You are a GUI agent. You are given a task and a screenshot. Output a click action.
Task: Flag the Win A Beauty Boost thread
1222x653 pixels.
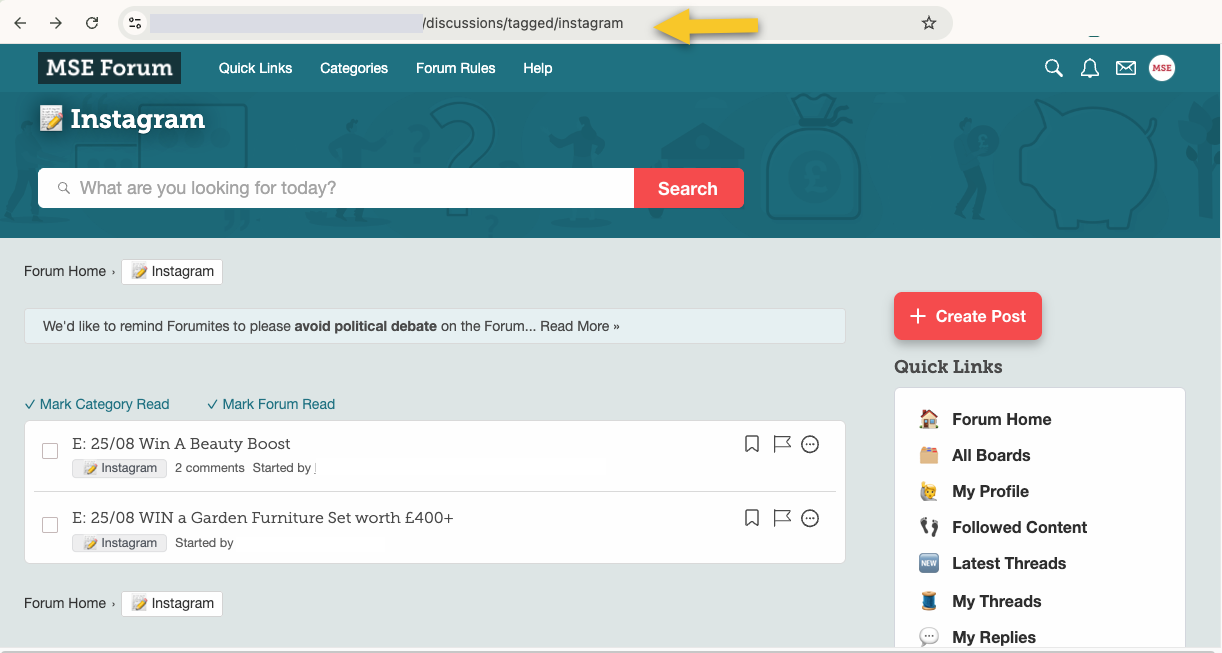coord(782,444)
